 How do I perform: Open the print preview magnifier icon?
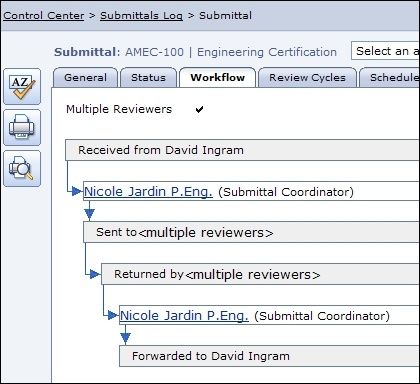click(x=22, y=168)
